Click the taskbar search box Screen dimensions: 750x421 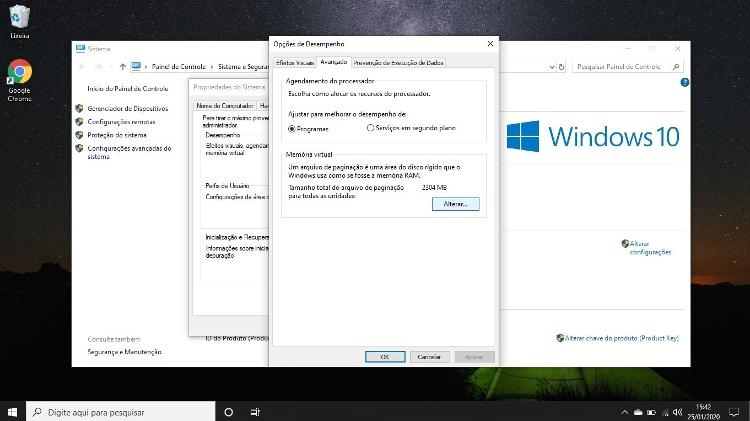coord(121,412)
